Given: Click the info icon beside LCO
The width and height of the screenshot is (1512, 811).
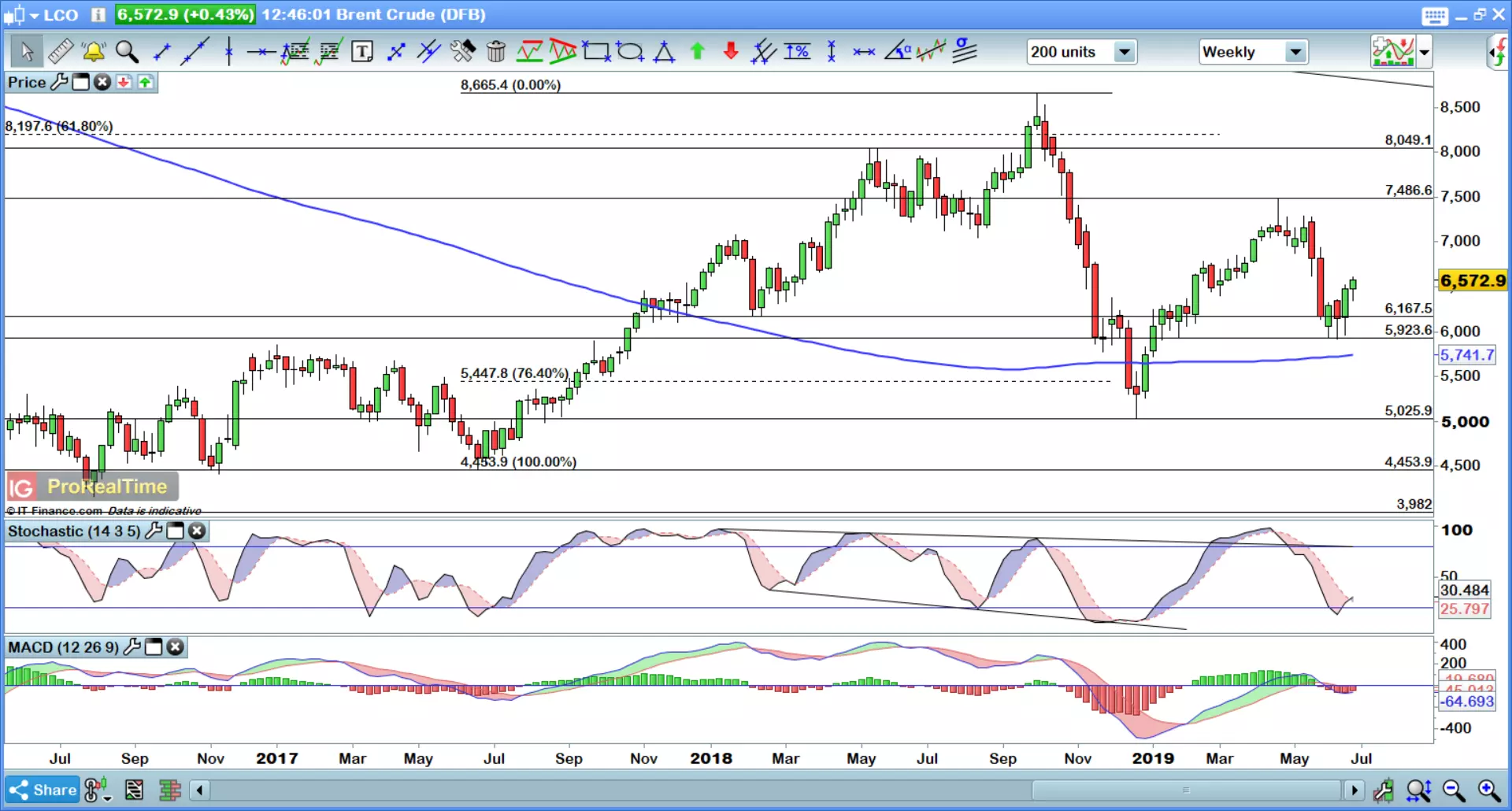Looking at the screenshot, I should [x=98, y=15].
